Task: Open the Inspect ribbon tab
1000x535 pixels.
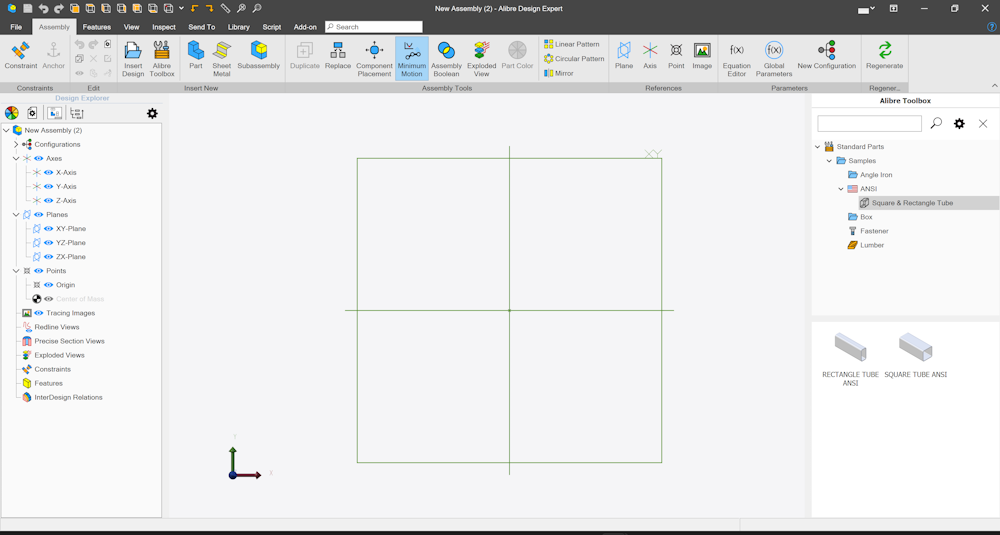Action: point(164,27)
